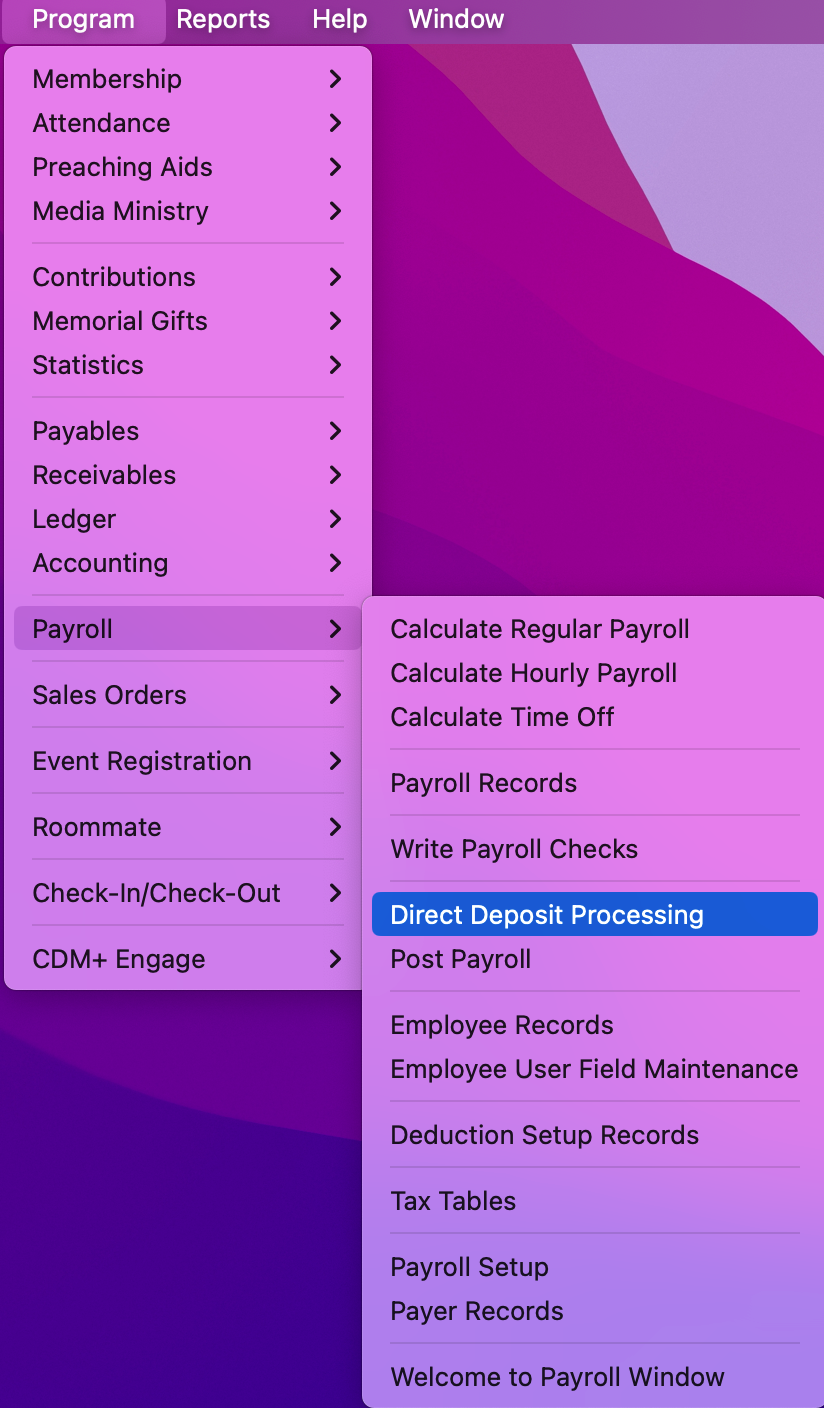Open Employee Records

pos(502,1025)
